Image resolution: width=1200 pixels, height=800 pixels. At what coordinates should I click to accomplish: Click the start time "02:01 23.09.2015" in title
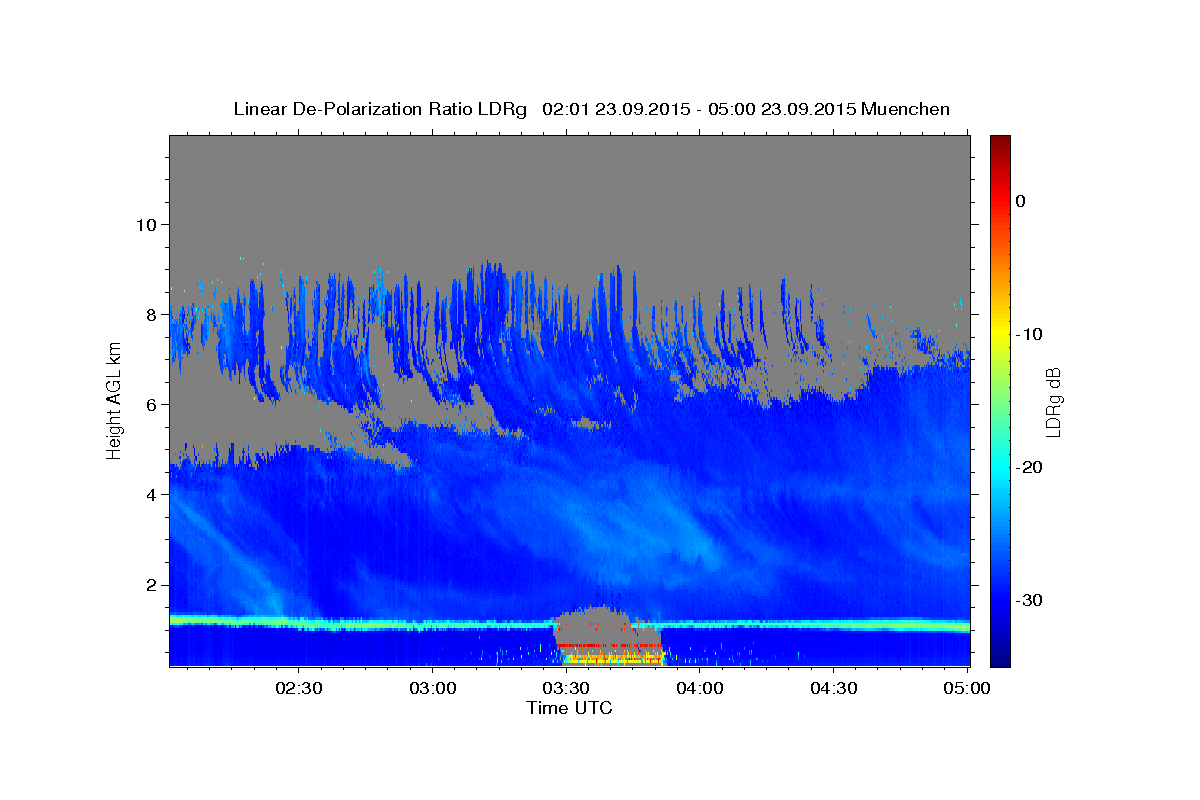pos(615,109)
